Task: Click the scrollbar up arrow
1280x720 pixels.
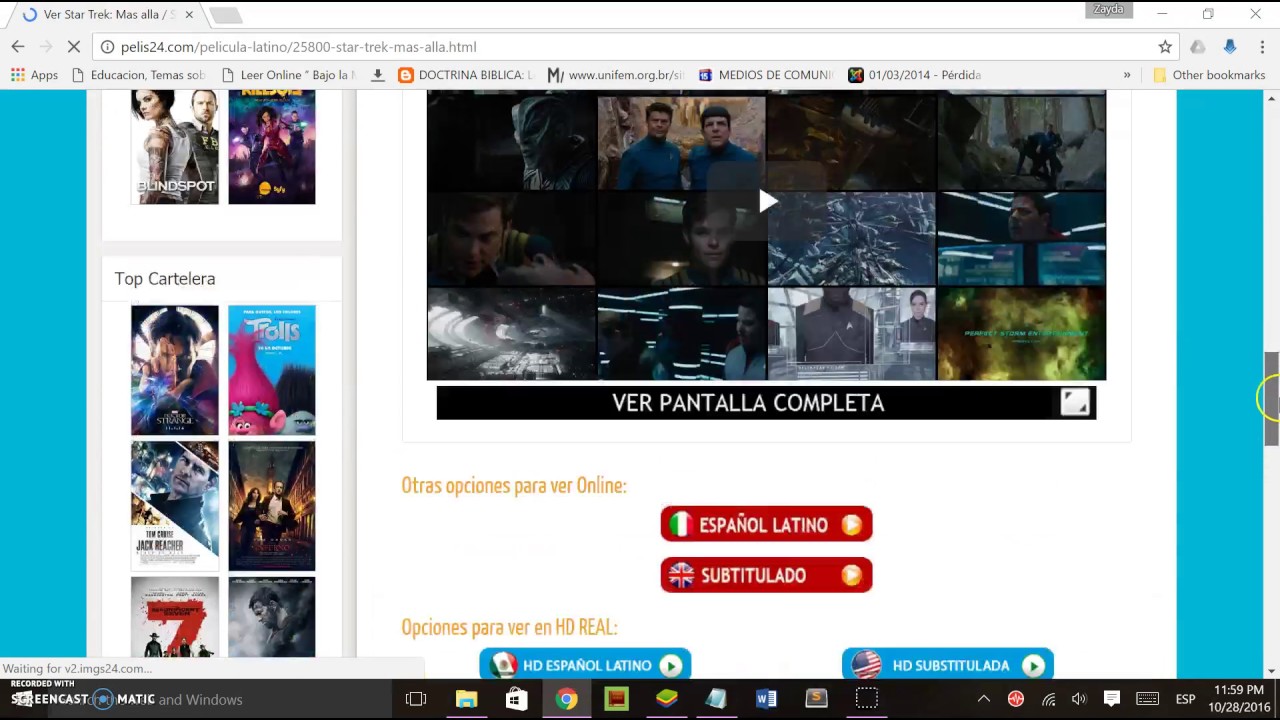Action: (1271, 98)
